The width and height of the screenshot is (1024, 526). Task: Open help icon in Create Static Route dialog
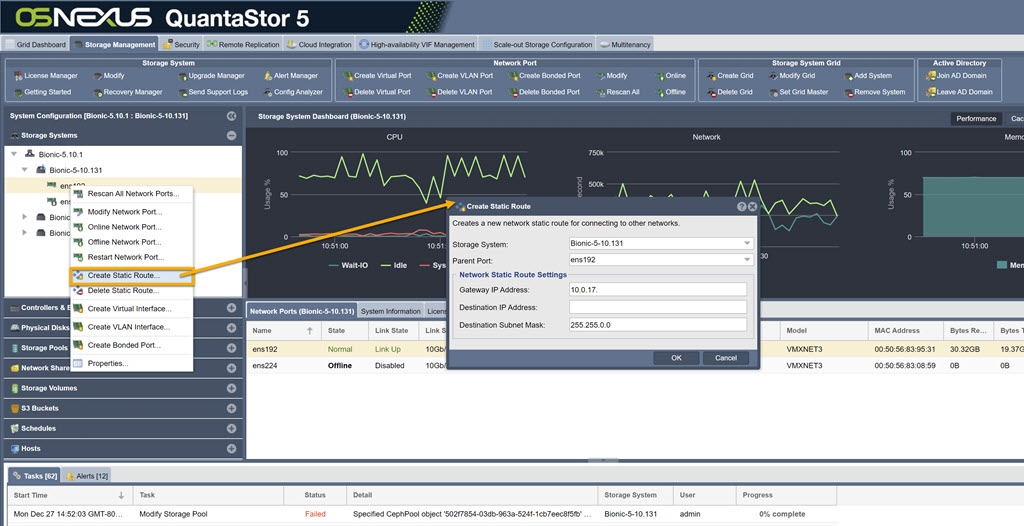pos(741,206)
